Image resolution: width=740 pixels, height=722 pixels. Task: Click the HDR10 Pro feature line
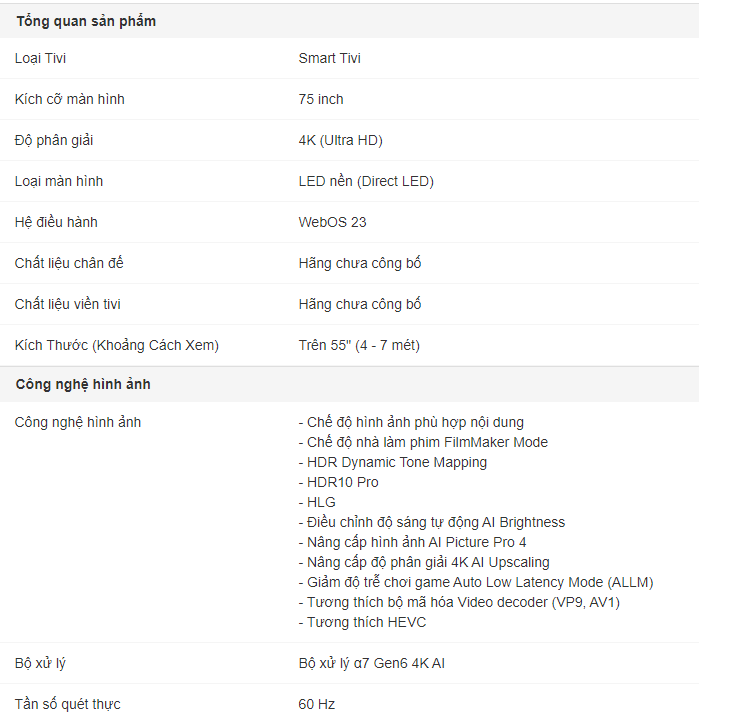point(338,482)
